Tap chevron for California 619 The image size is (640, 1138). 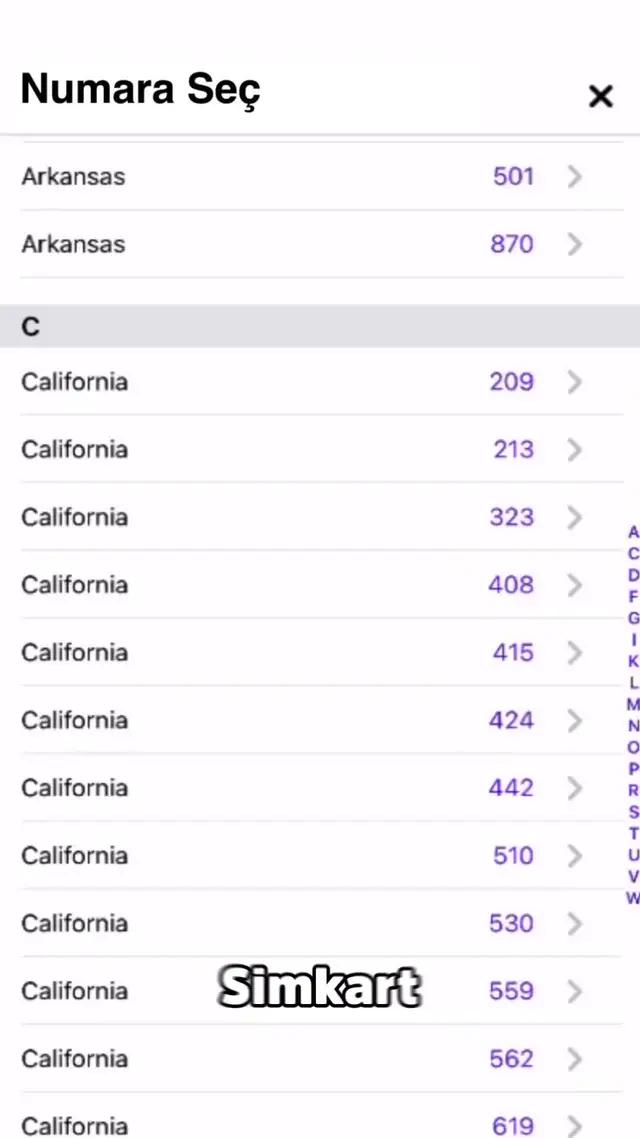pyautogui.click(x=574, y=1125)
